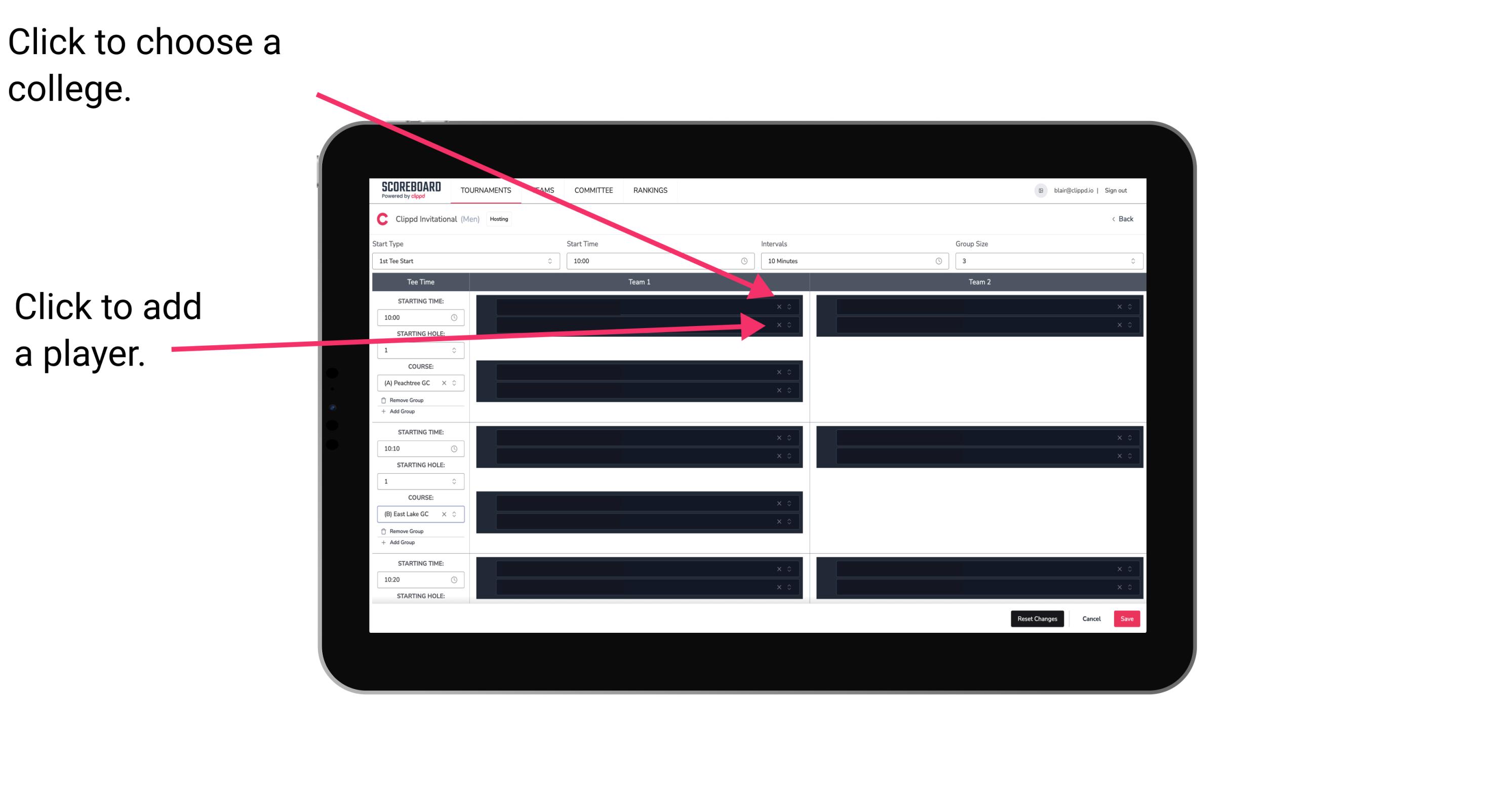The image size is (1510, 812).
Task: Expand the Intervals dropdown
Action: click(851, 261)
